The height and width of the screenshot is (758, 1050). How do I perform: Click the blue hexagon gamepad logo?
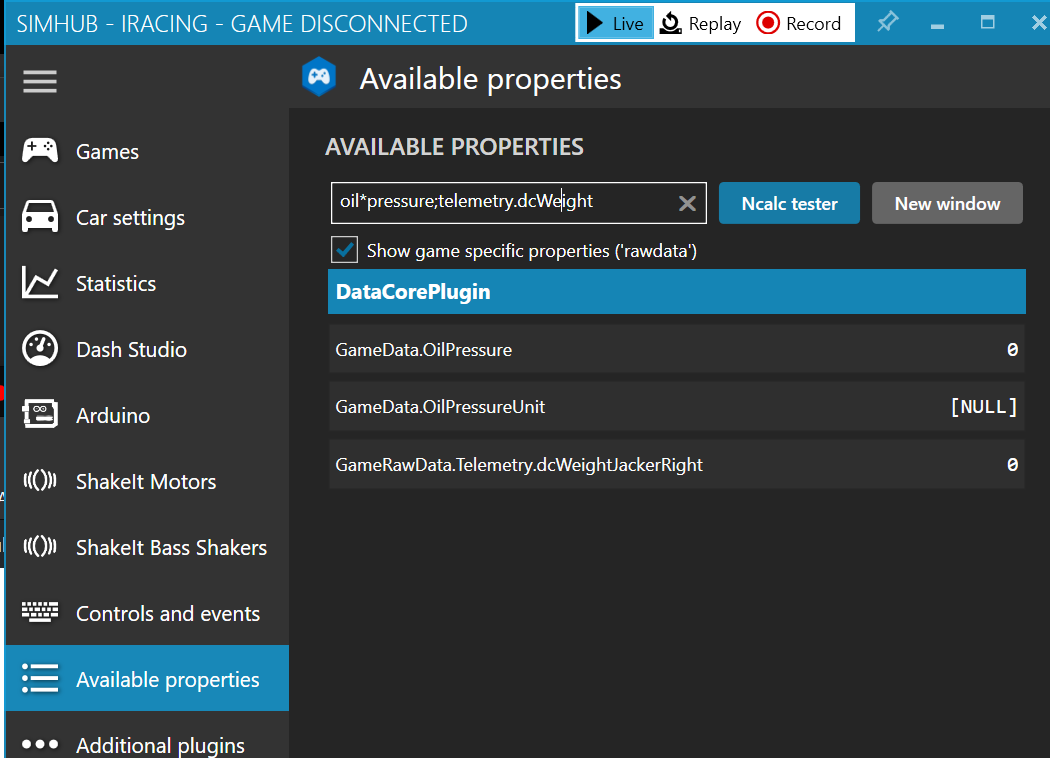[319, 77]
